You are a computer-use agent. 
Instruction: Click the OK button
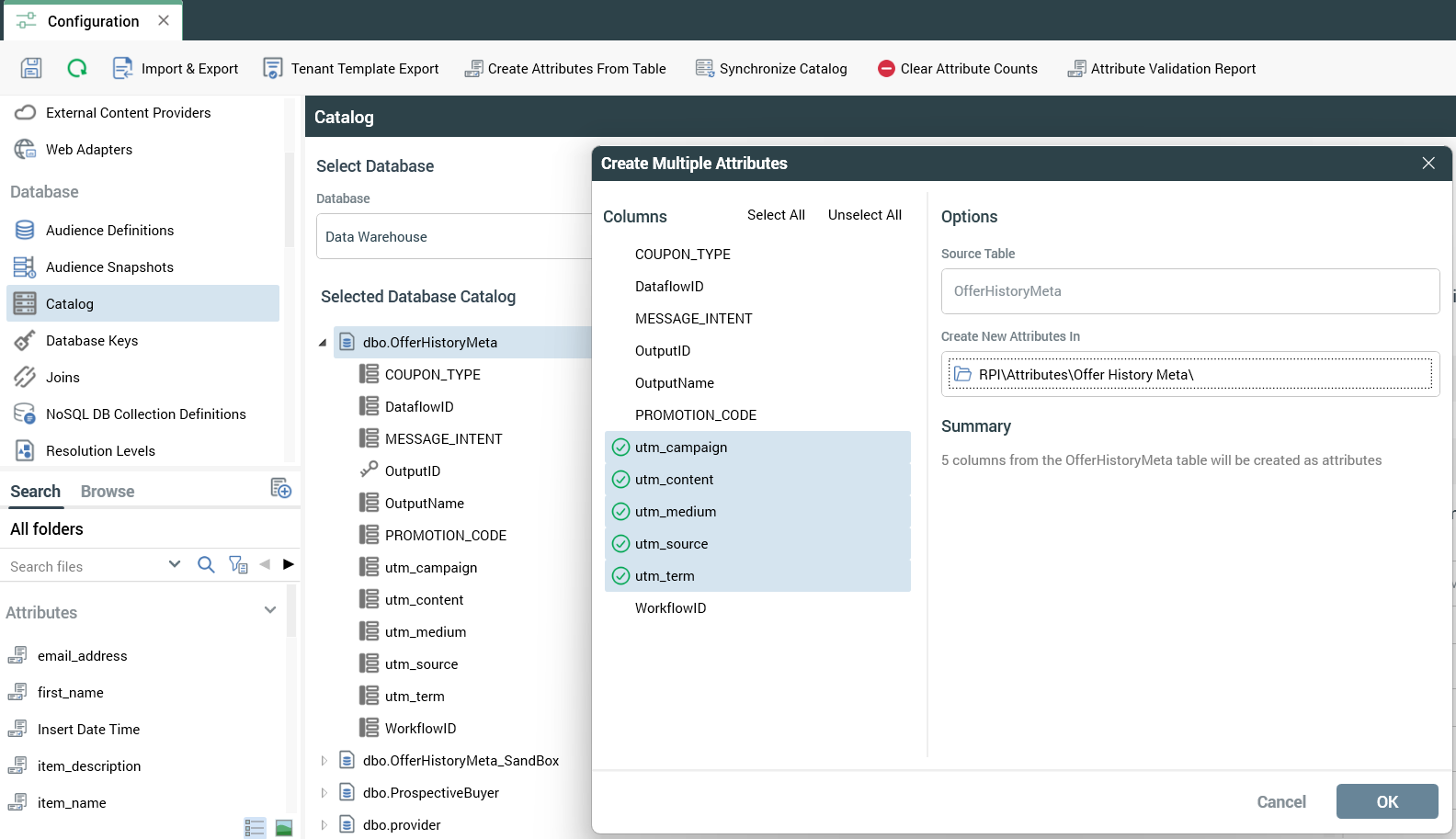tap(1386, 801)
